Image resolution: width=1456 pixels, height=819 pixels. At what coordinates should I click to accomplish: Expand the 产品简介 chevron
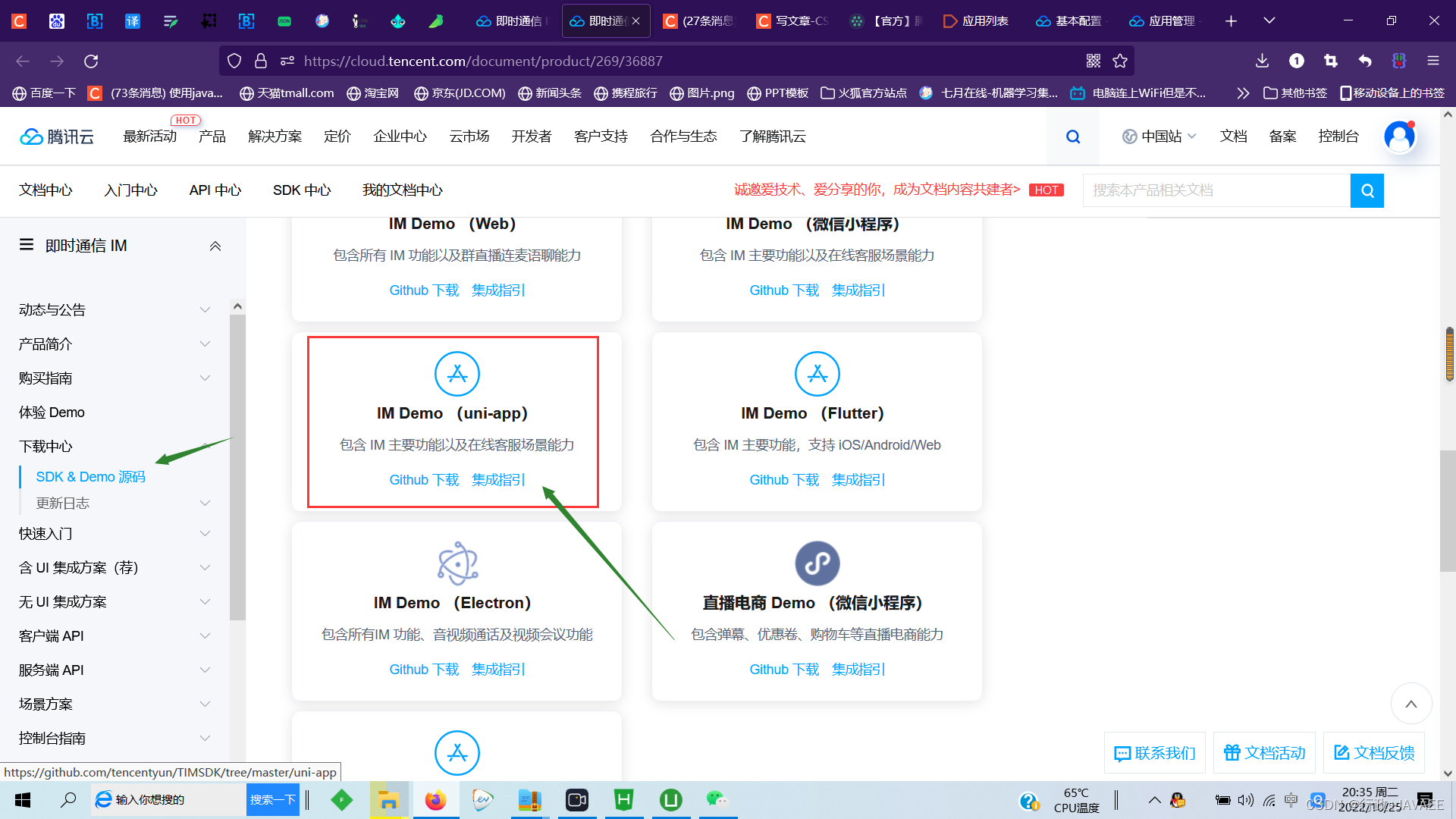click(x=205, y=344)
